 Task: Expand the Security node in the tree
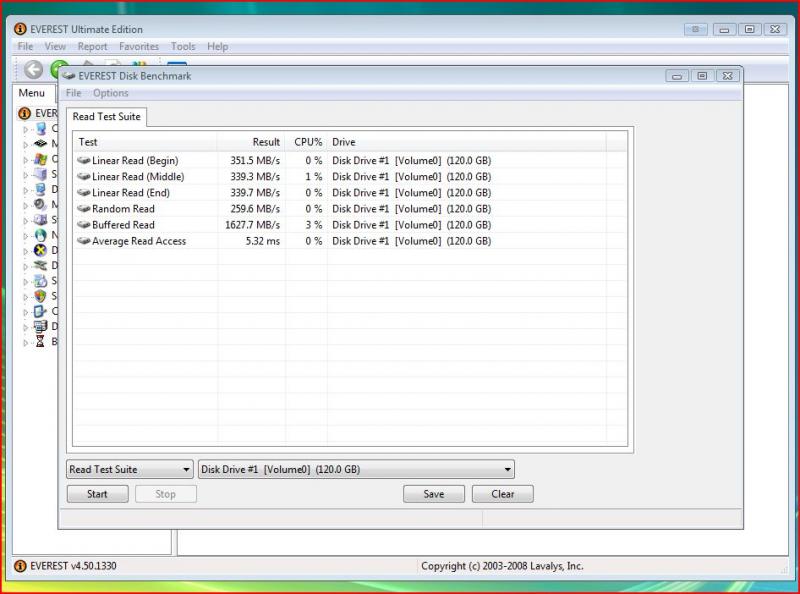26,296
